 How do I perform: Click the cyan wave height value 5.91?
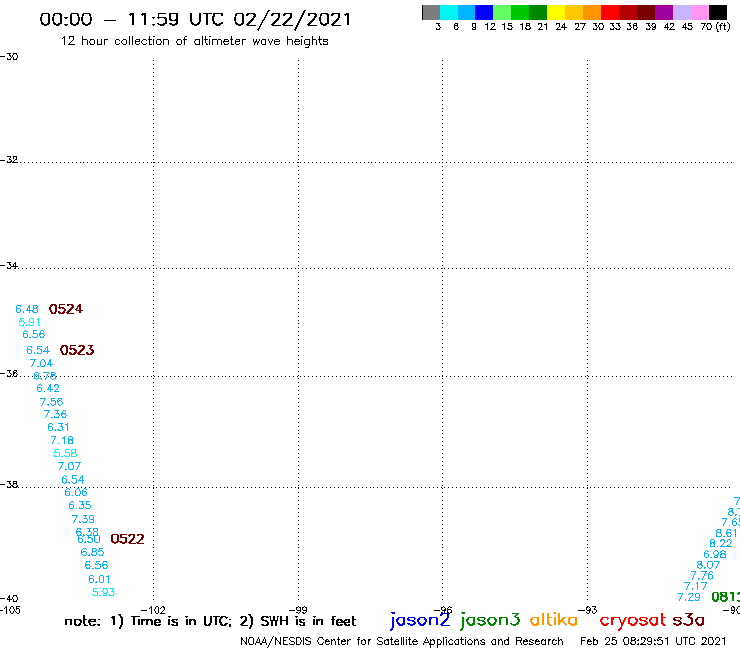(x=29, y=322)
